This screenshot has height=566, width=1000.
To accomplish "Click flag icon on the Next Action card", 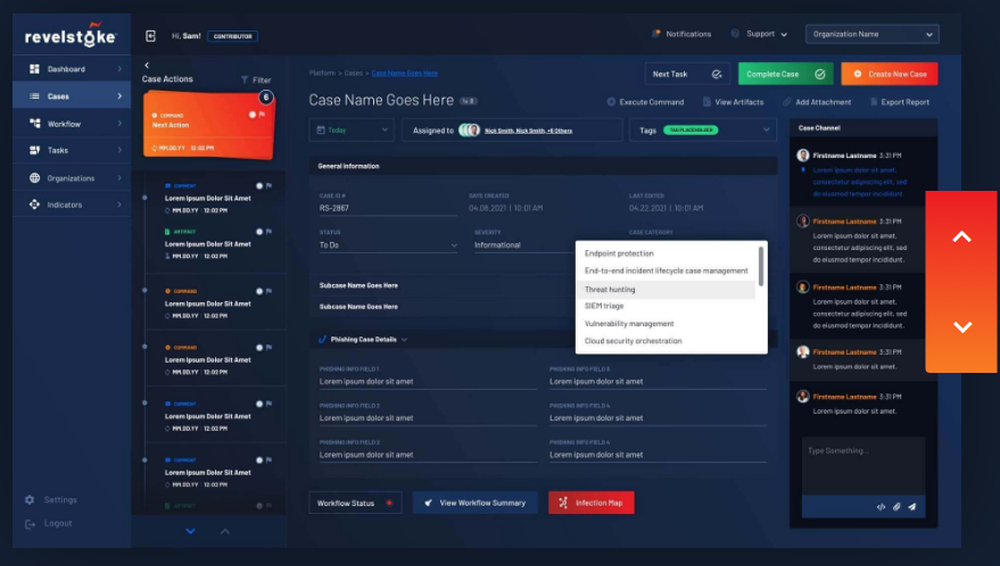I will click(x=261, y=115).
